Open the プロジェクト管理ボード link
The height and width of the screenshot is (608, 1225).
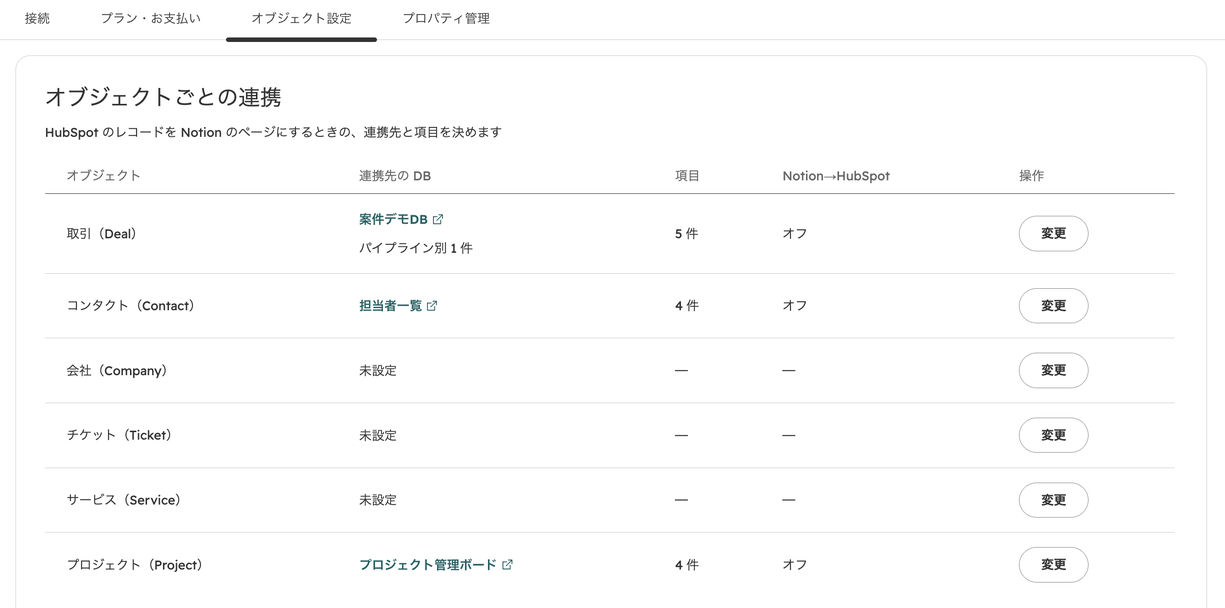[x=427, y=565]
